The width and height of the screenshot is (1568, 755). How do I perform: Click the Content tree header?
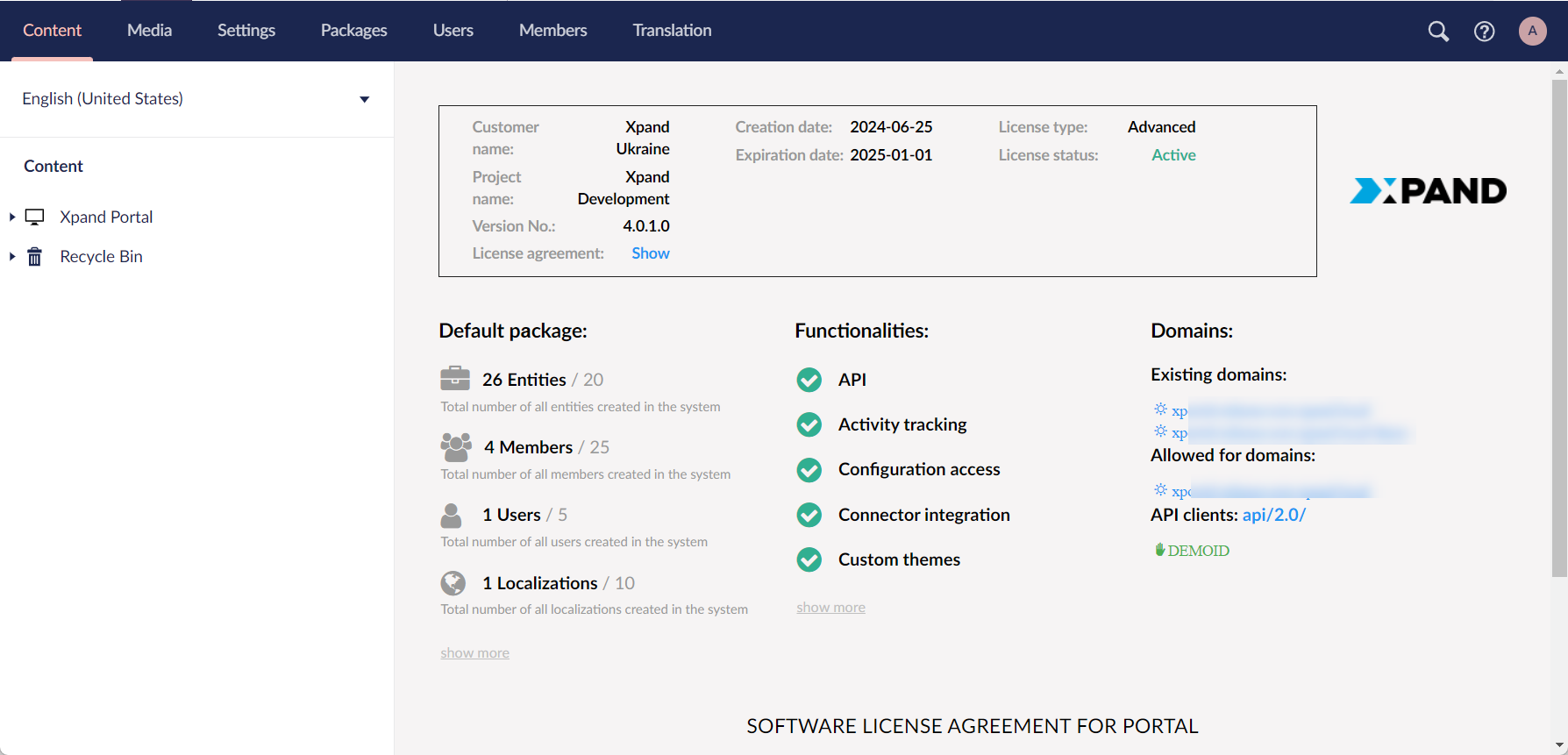click(x=53, y=166)
